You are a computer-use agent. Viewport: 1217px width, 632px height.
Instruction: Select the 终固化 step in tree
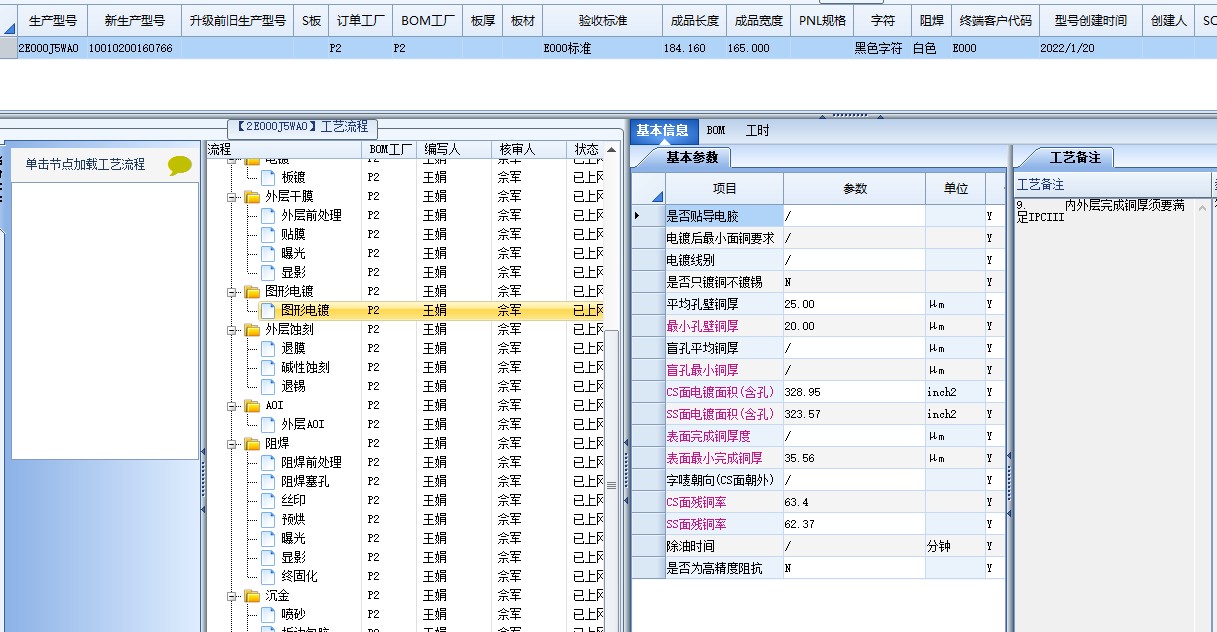tap(299, 576)
